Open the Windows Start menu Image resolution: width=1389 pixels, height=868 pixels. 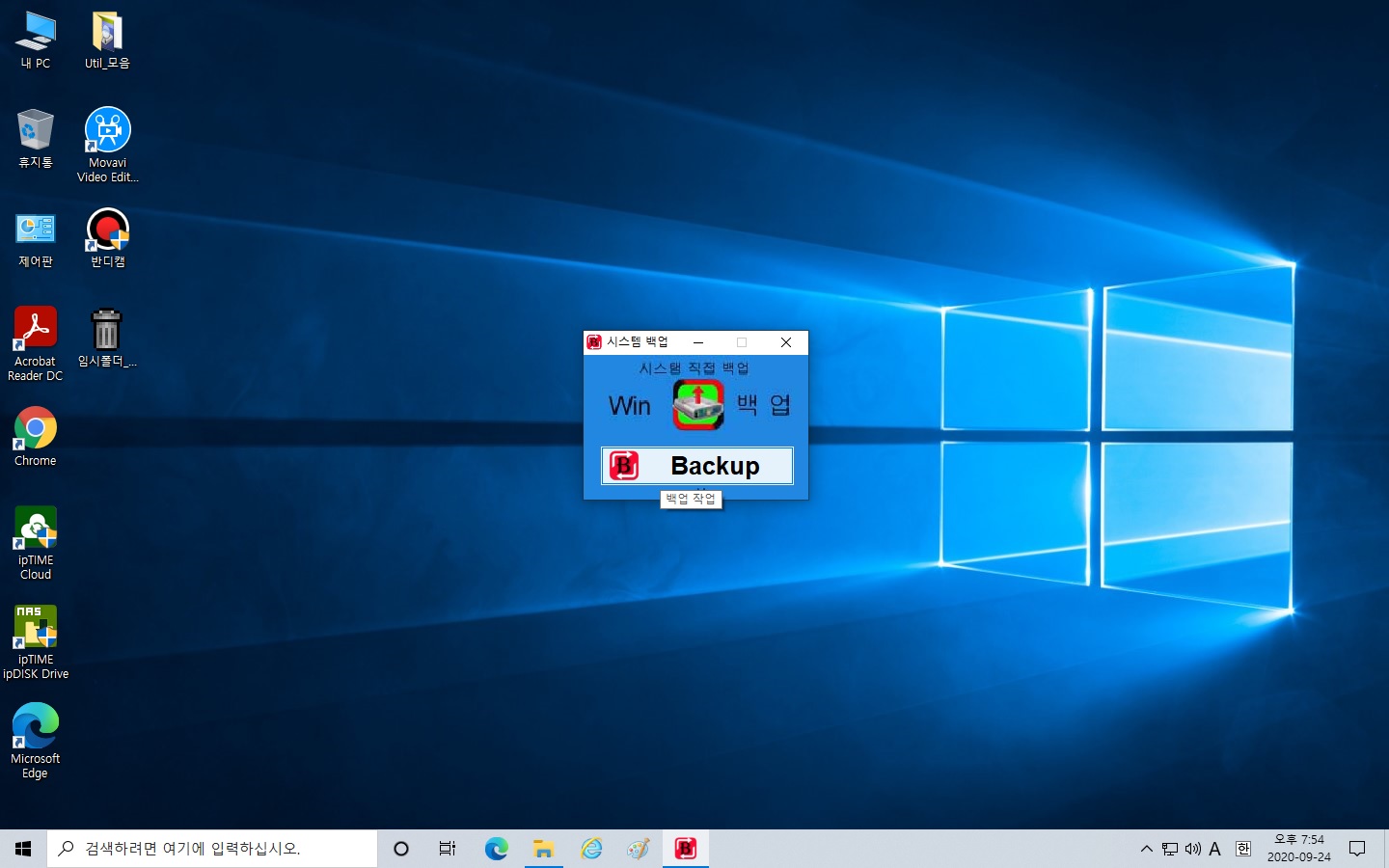(23, 849)
